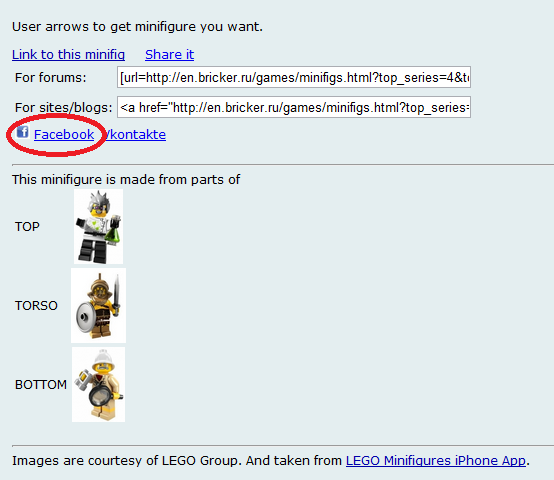The height and width of the screenshot is (480, 554).
Task: Open the Vkontakte share link
Action: click(x=136, y=135)
